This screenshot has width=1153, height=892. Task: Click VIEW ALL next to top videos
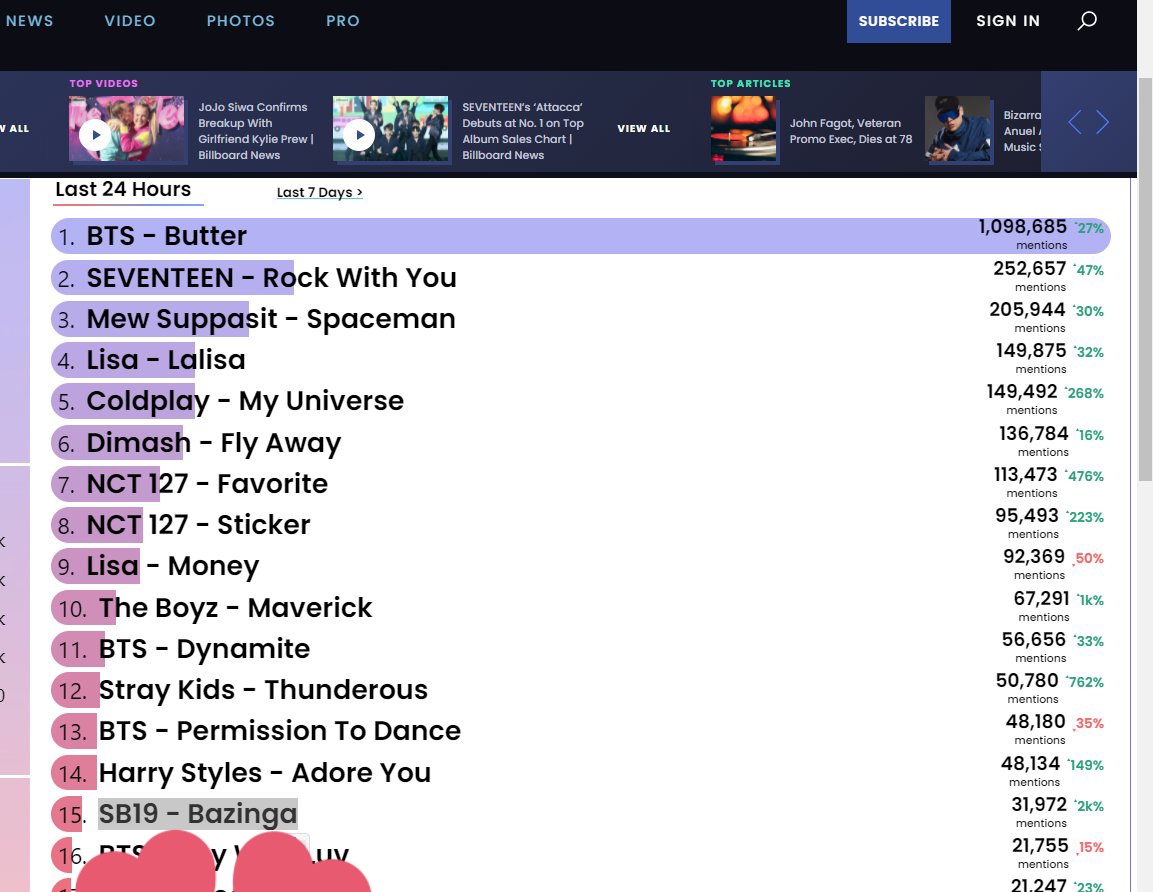point(643,128)
